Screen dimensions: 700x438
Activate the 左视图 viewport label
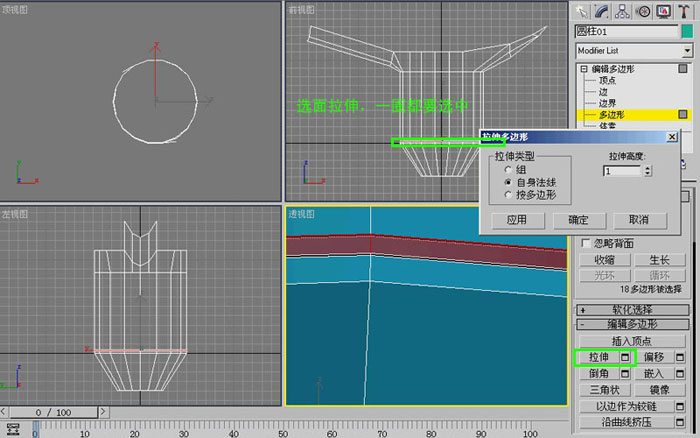[x=14, y=214]
